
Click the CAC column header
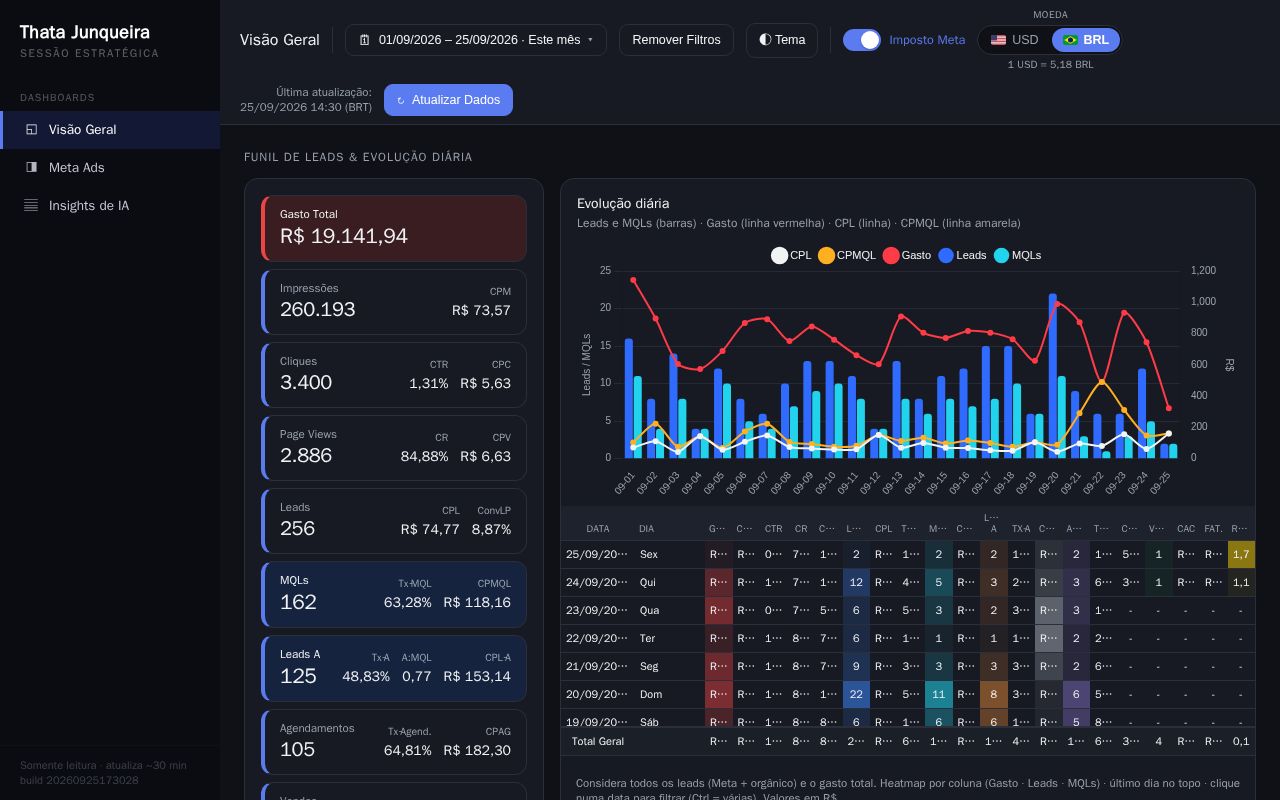pos(1186,529)
